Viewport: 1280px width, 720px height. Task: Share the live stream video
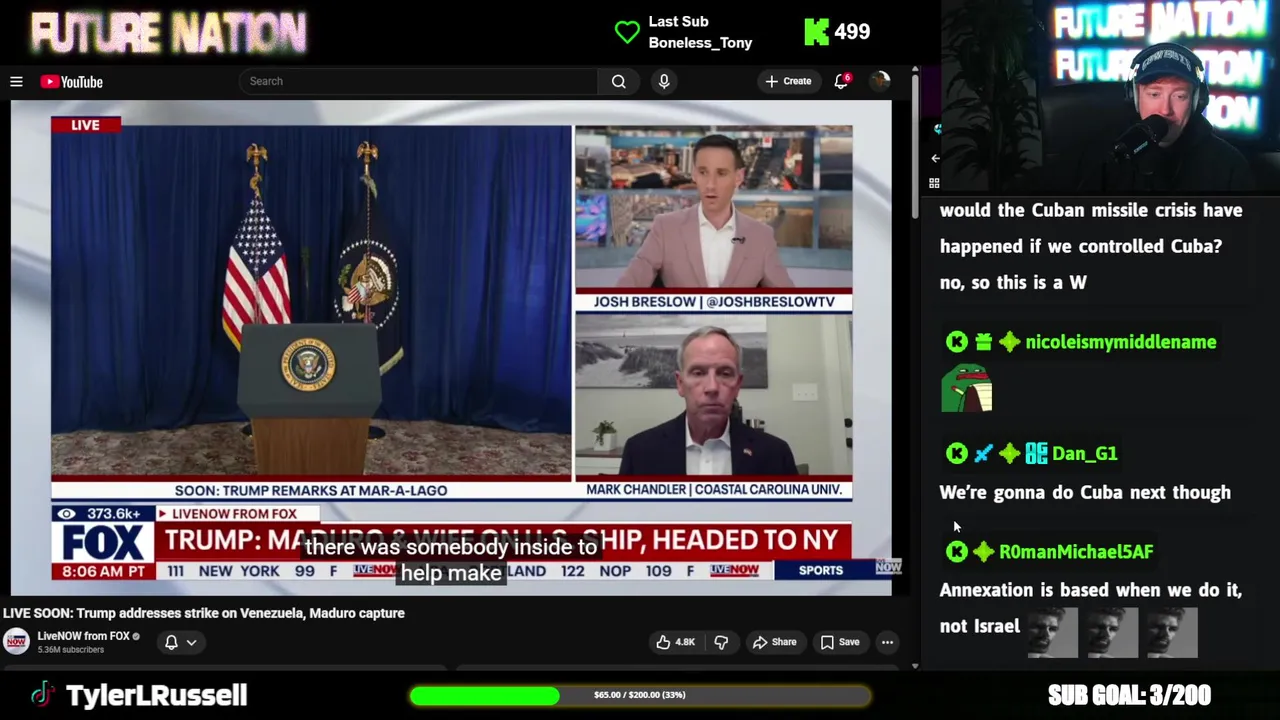(x=775, y=642)
